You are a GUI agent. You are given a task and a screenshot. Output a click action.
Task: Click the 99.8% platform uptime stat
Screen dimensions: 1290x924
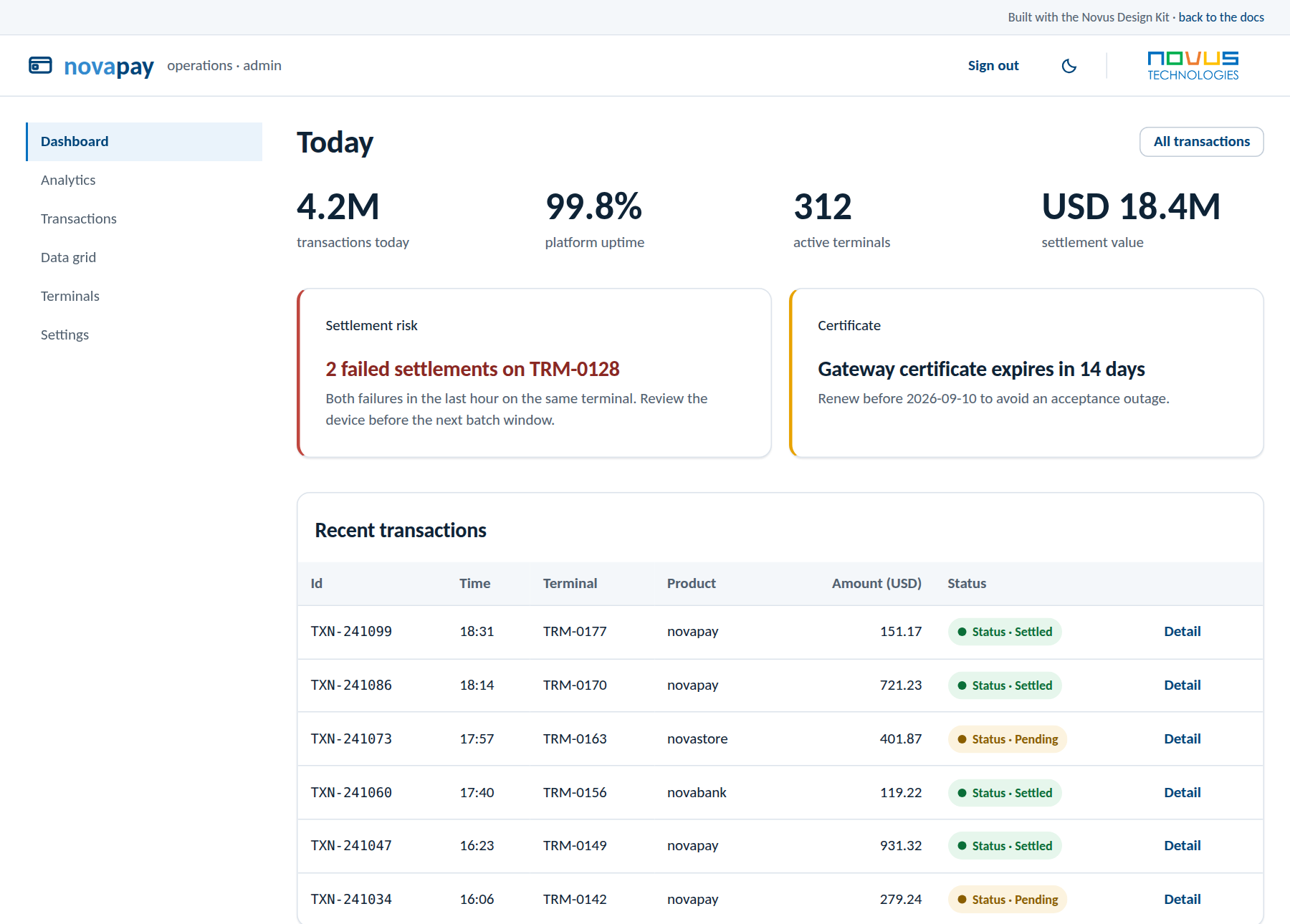point(594,220)
